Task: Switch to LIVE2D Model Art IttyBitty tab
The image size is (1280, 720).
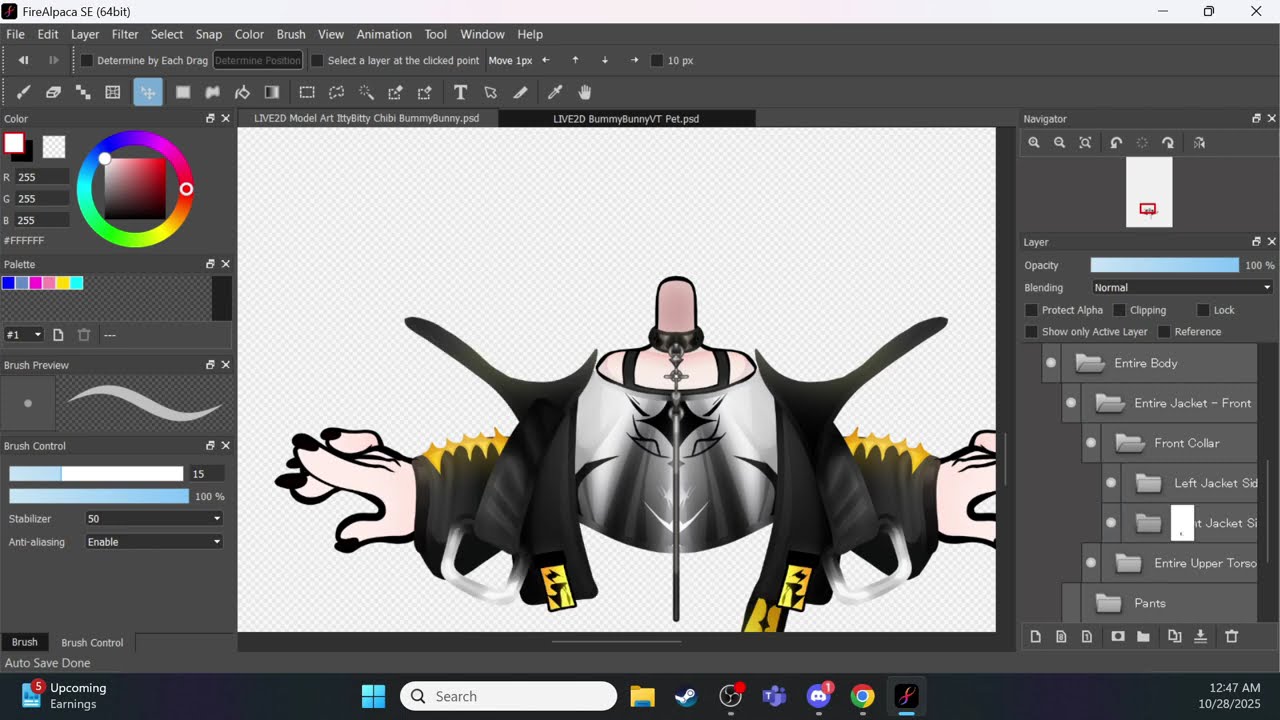Action: [x=367, y=118]
